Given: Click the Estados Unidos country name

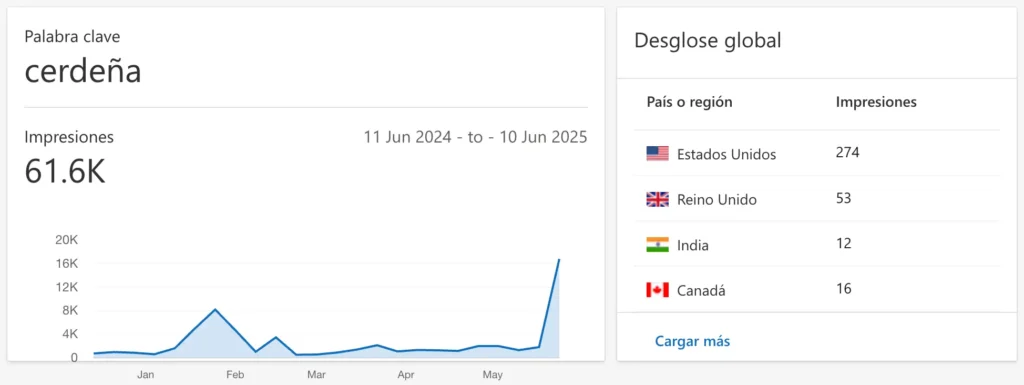Looking at the screenshot, I should click(x=726, y=155).
